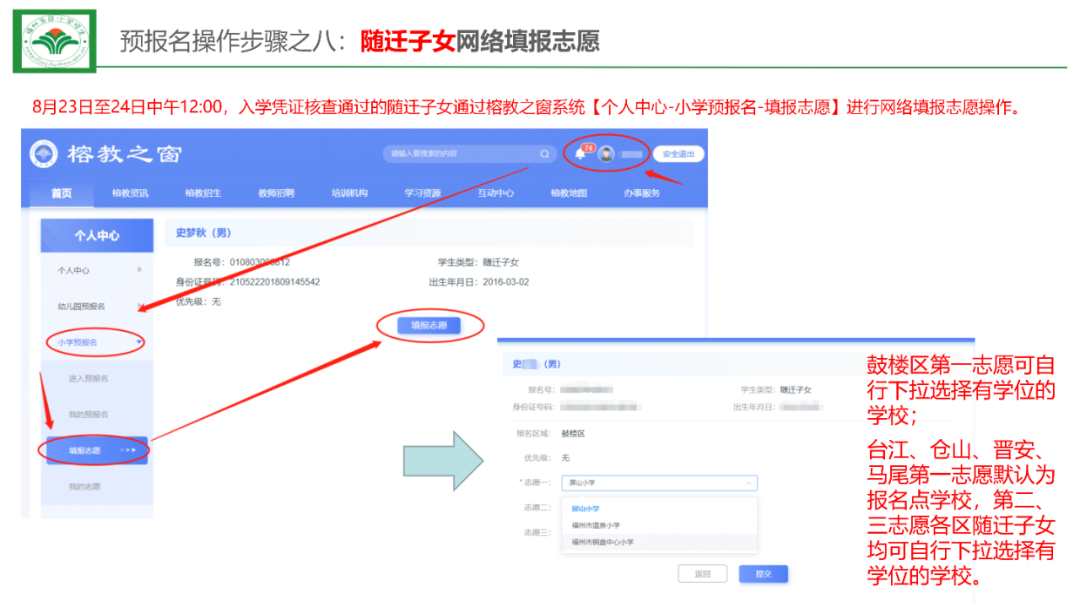Choose 福州市铜盘中心小学 from the dropdown list

[602, 542]
